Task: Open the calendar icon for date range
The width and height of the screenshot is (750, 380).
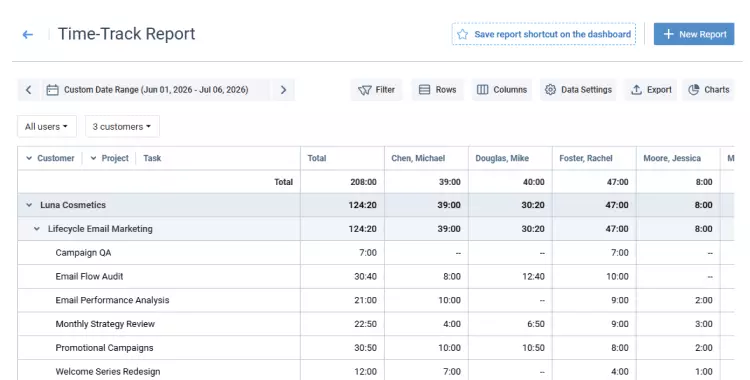Action: coord(53,90)
